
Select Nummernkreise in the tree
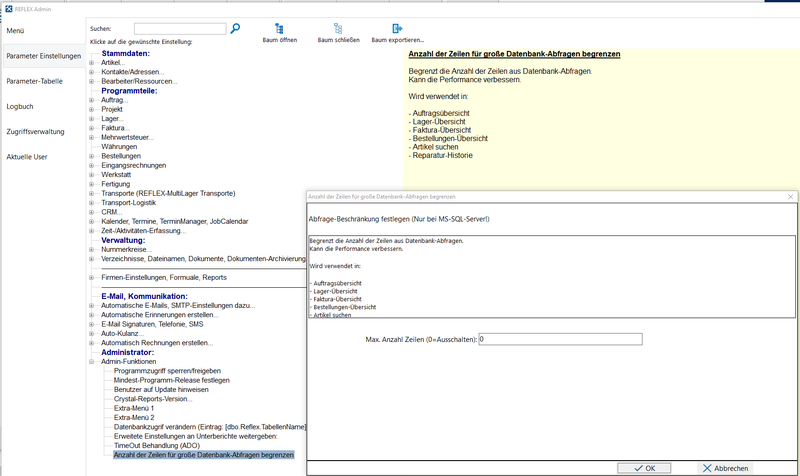[x=127, y=249]
